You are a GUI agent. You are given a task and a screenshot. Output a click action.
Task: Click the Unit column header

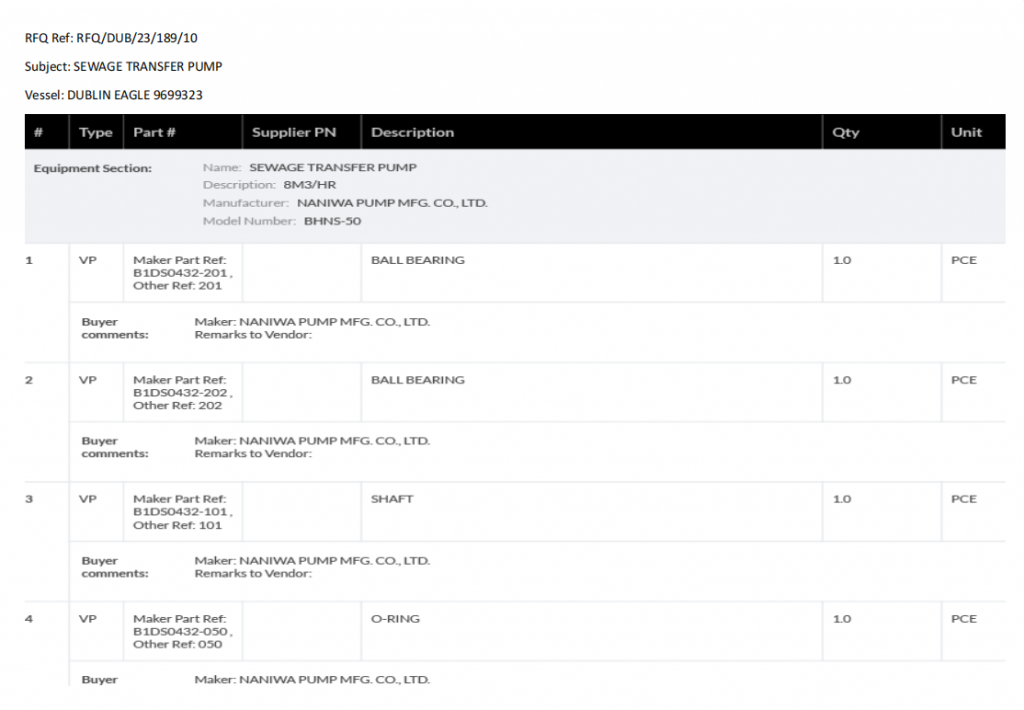pos(966,132)
